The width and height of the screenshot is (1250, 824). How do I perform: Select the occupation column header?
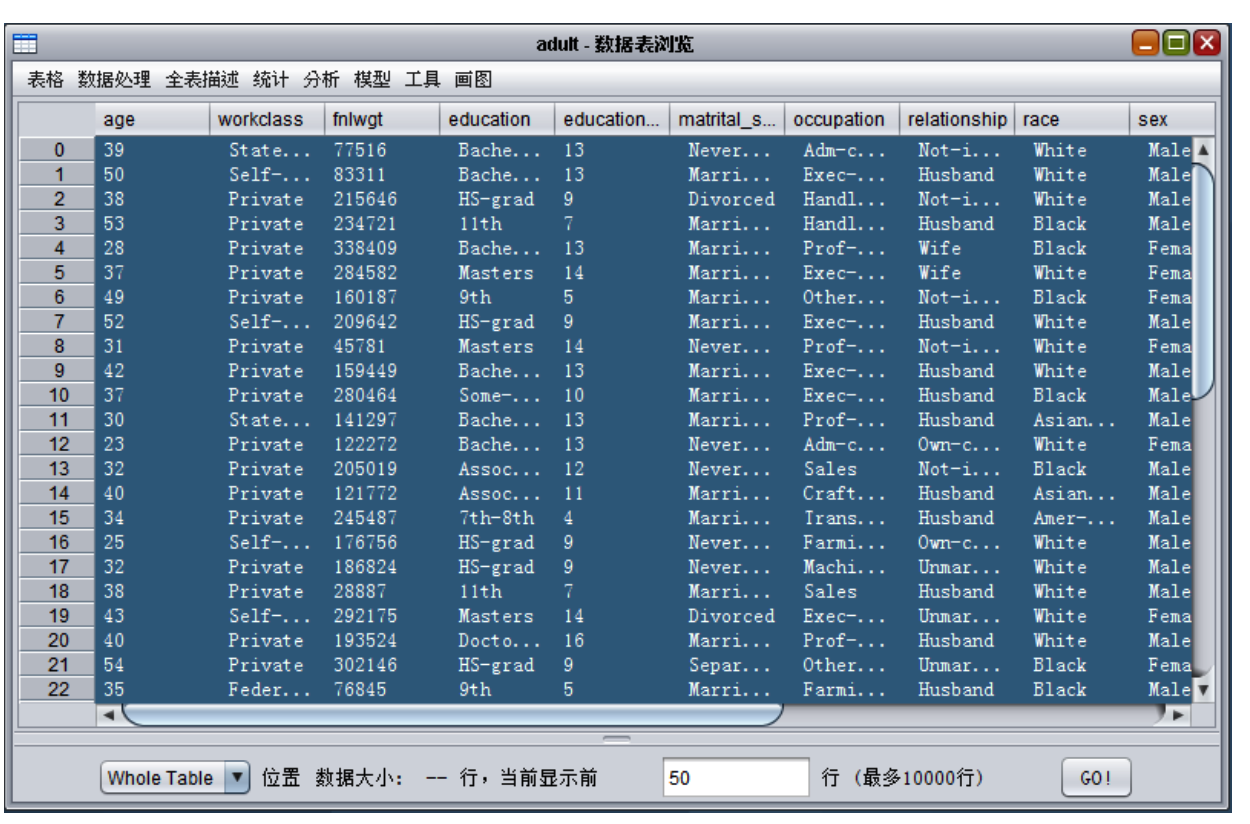point(842,119)
